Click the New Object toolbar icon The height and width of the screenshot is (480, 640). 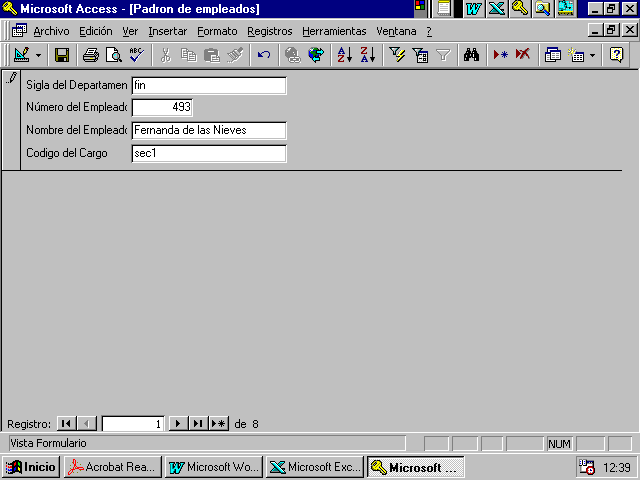pyautogui.click(x=576, y=55)
